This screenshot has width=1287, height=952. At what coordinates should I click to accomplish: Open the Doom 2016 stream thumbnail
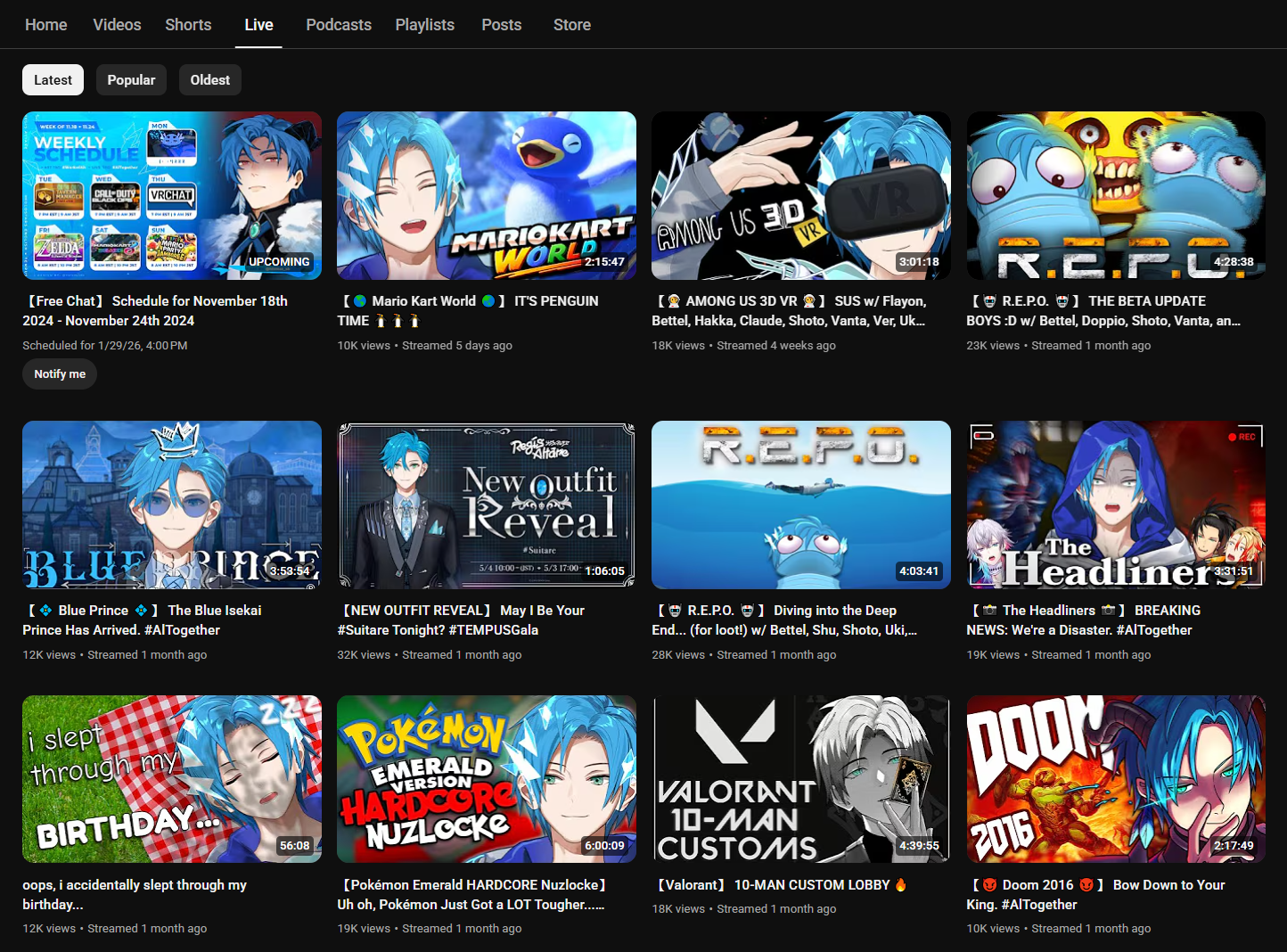[1116, 779]
